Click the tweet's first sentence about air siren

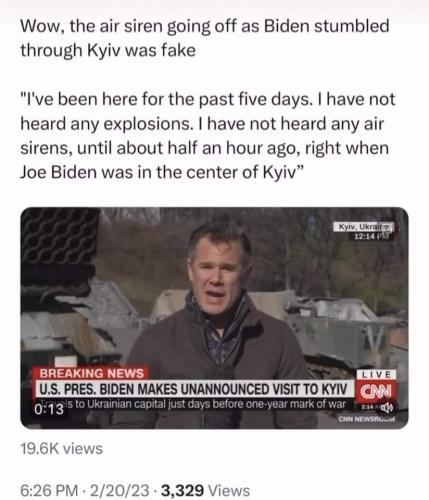(x=205, y=38)
